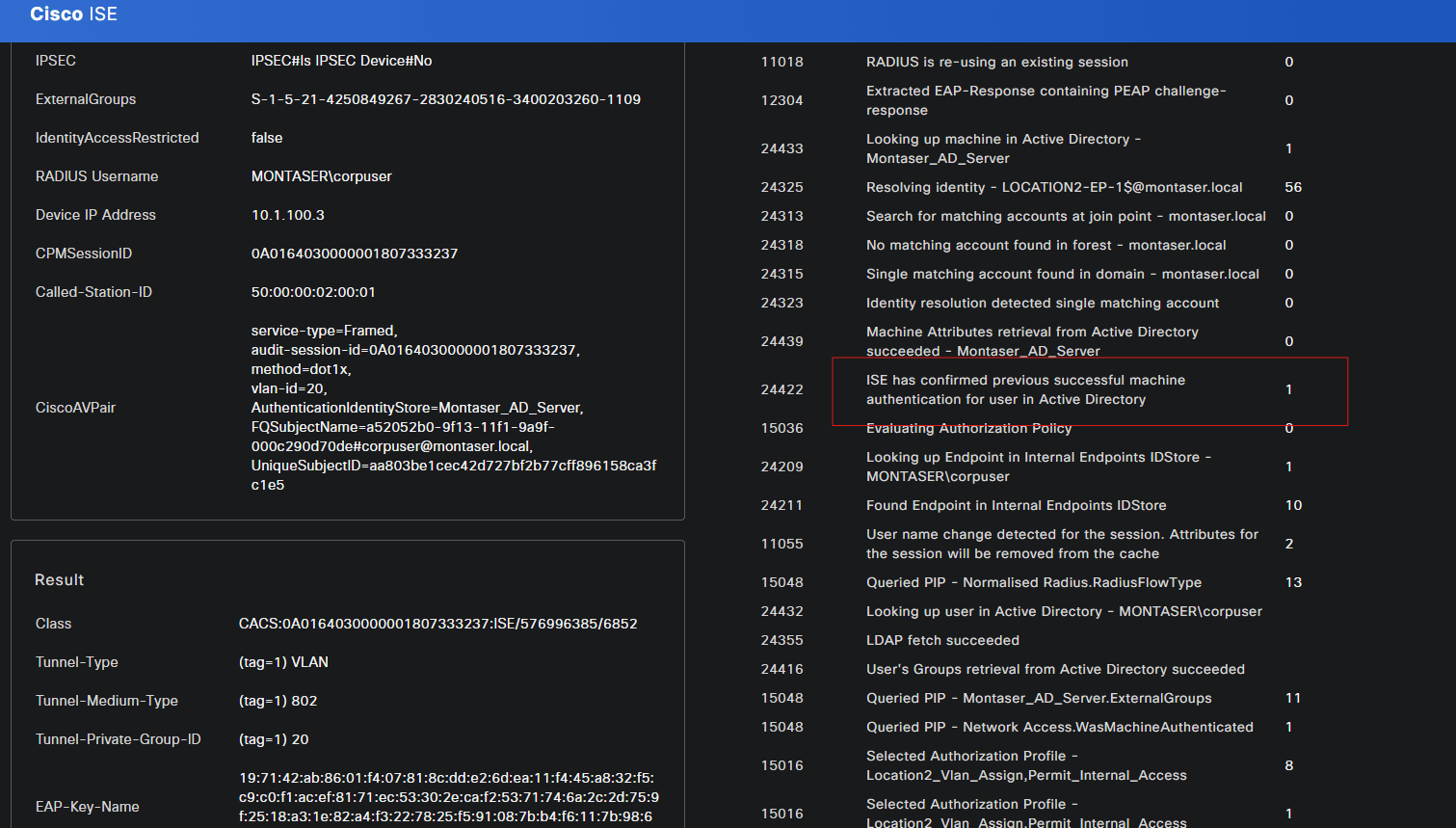1456x828 pixels.
Task: Click the MAC value 50:00:00:02:00:01
Action: coord(313,292)
